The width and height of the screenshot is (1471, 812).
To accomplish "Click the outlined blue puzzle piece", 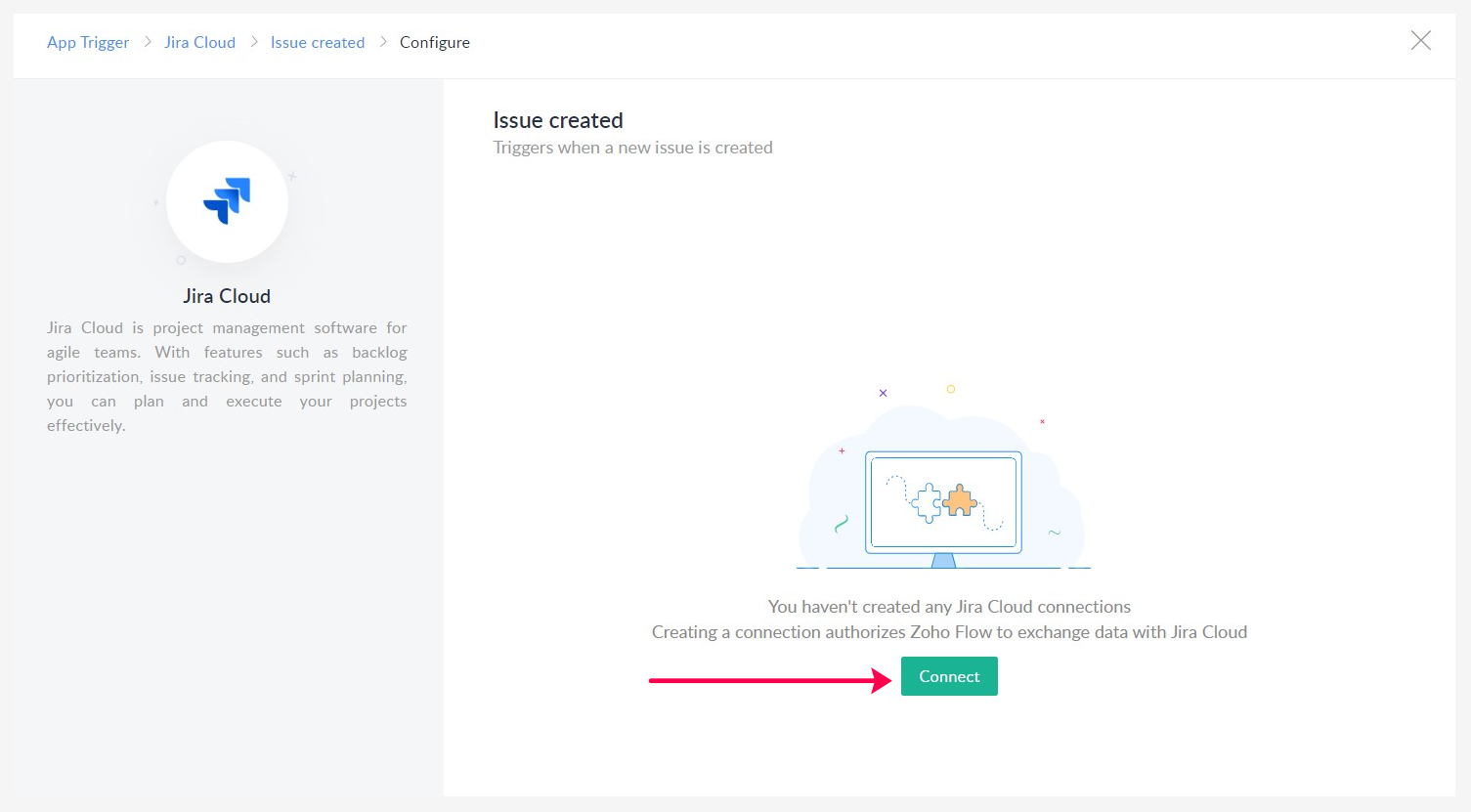I will click(926, 502).
